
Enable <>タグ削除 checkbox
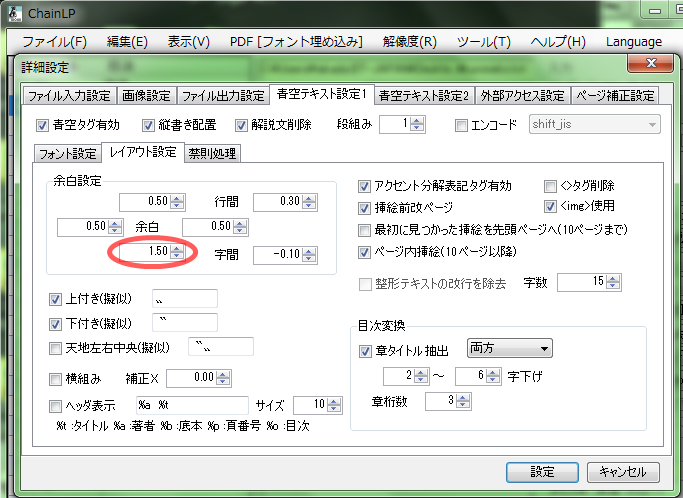pos(550,186)
